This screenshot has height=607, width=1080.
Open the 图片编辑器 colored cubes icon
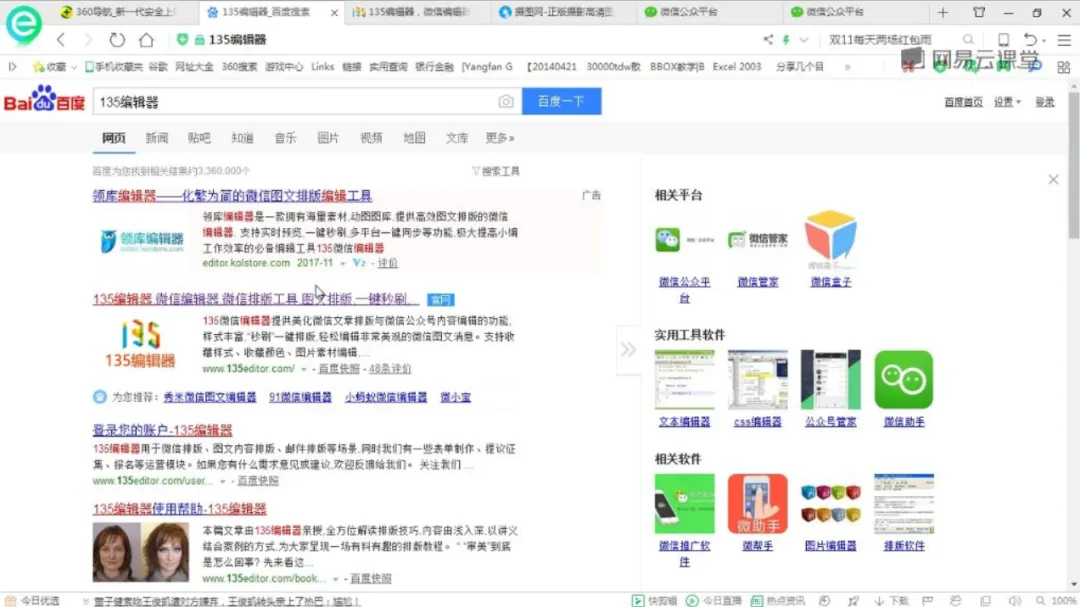pyautogui.click(x=831, y=504)
